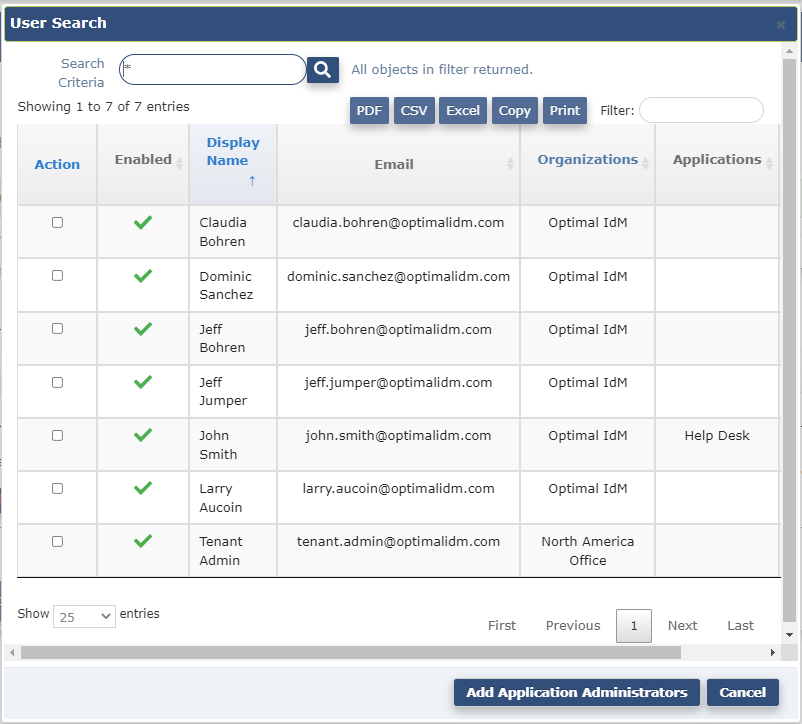Copy the table data
802x724 pixels.
pos(515,110)
